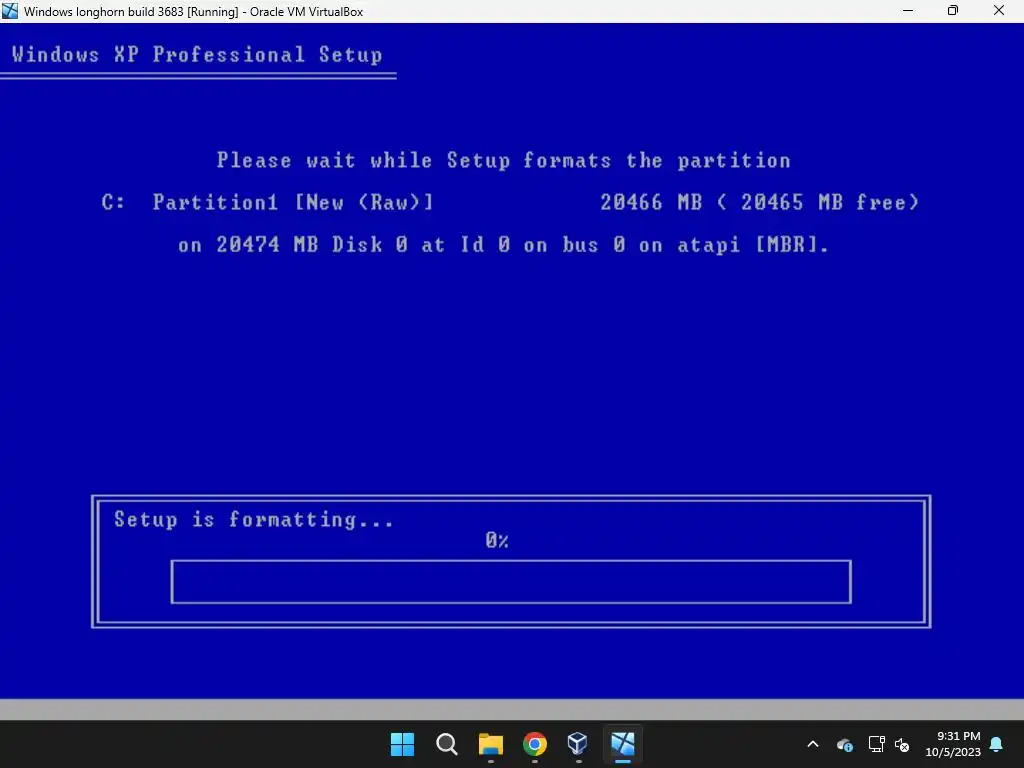This screenshot has width=1024, height=768.
Task: Click the 'C:' drive letter
Action: (x=113, y=202)
